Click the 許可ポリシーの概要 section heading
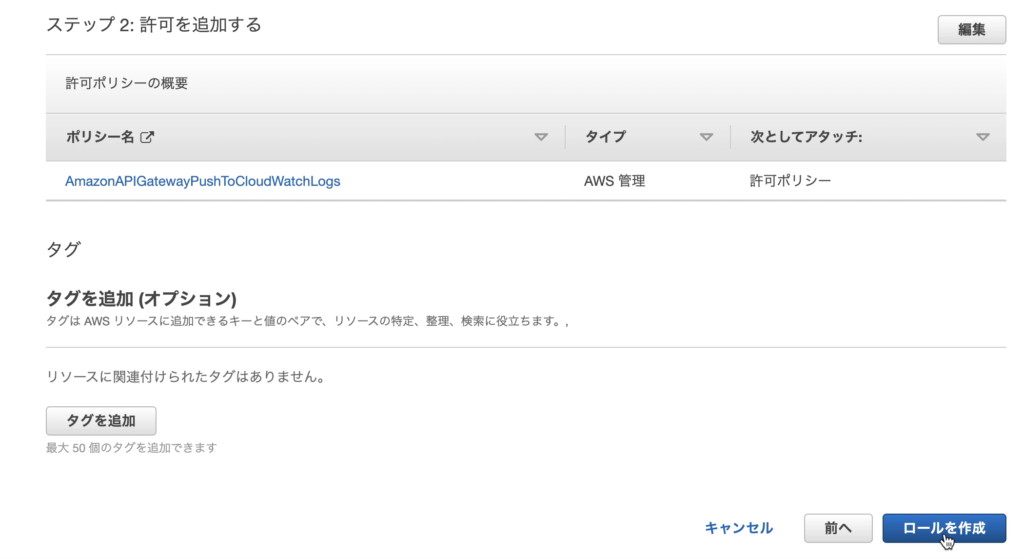Screen dimensions: 1024x559 [127, 83]
